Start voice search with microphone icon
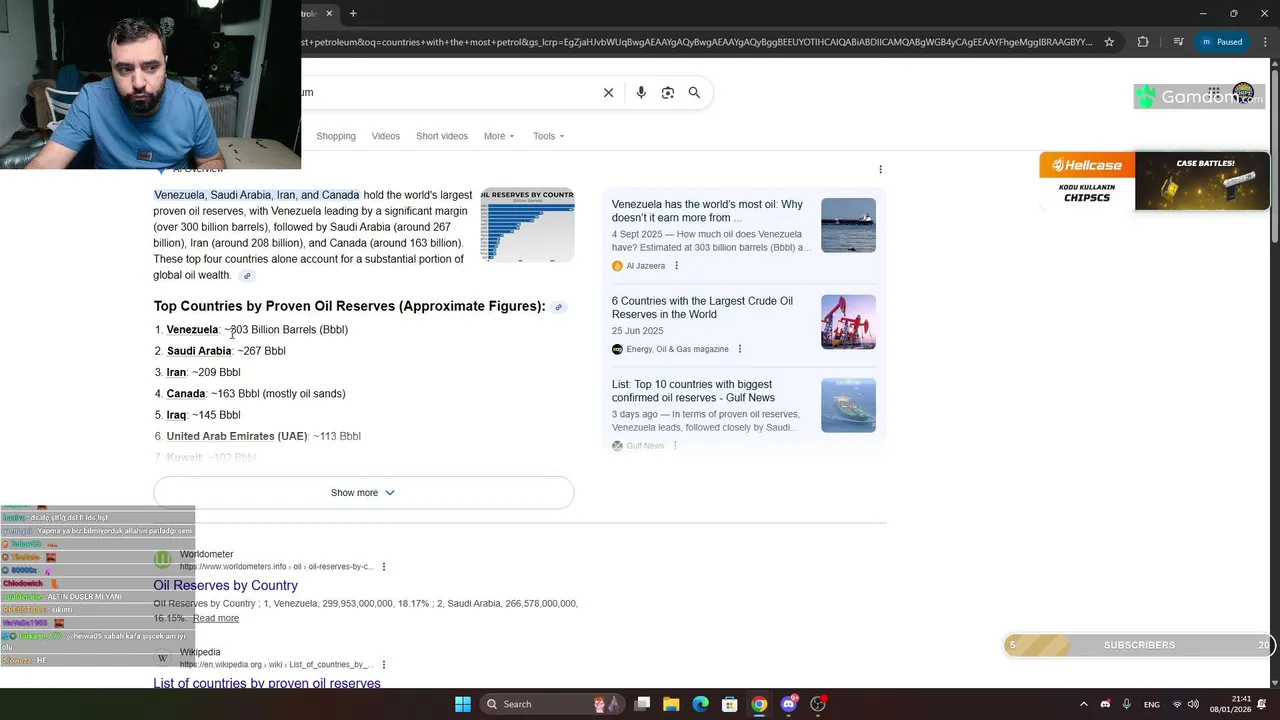The width and height of the screenshot is (1280, 720). (x=641, y=92)
